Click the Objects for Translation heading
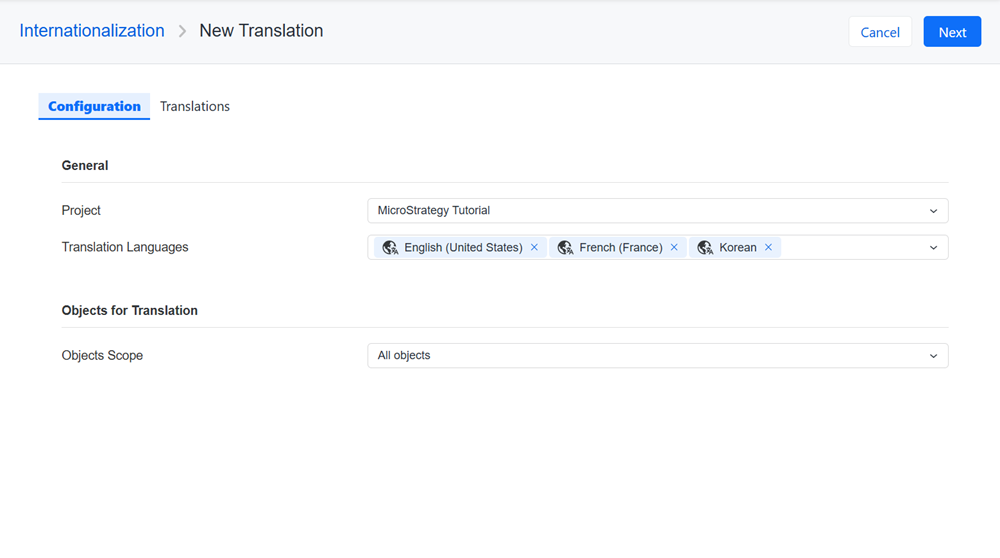1000x558 pixels. (129, 311)
